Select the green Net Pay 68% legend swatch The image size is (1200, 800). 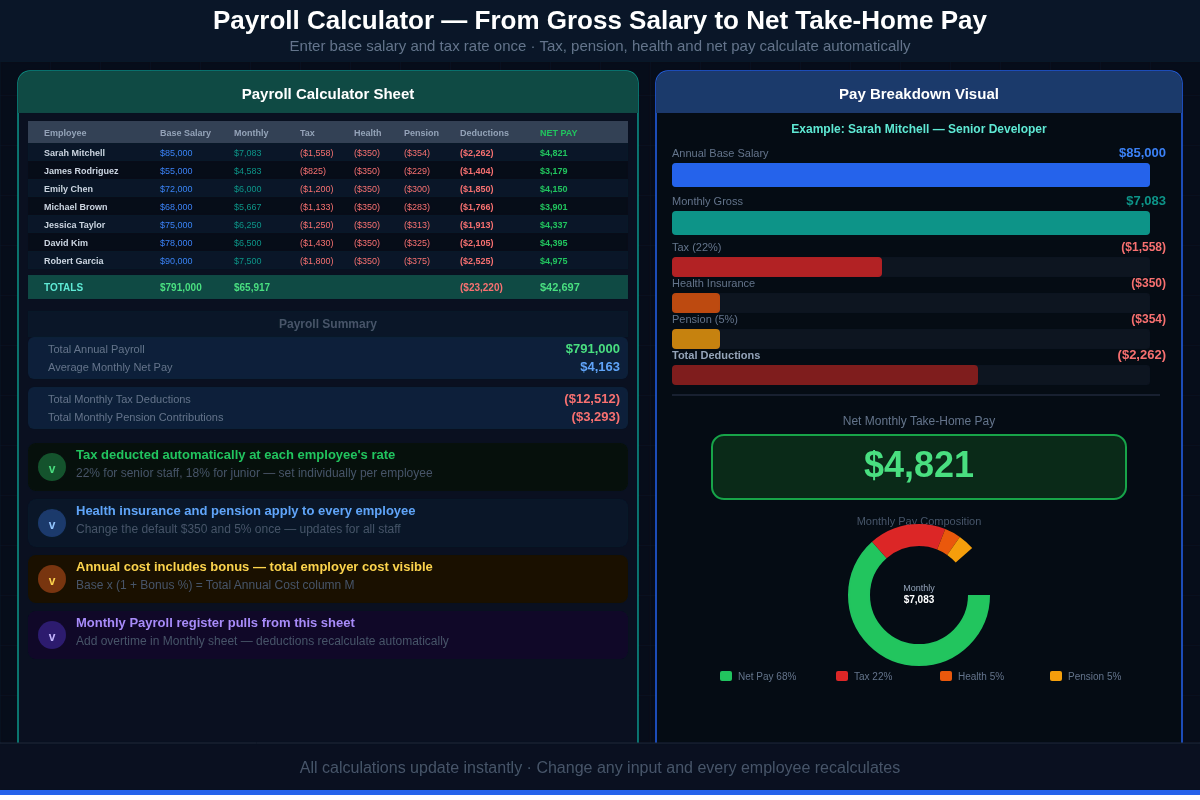click(x=726, y=676)
